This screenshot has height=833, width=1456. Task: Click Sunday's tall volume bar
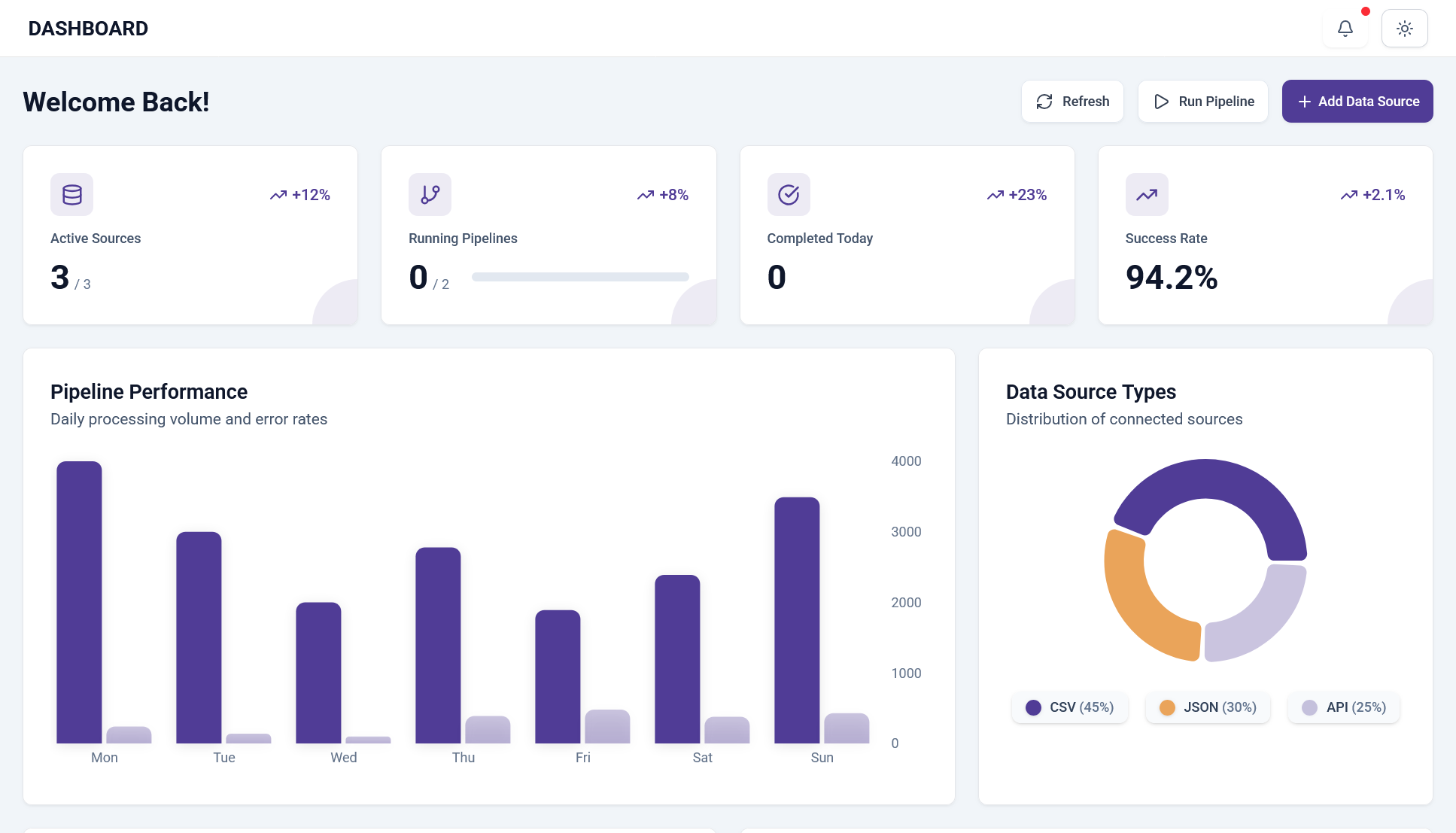(797, 620)
